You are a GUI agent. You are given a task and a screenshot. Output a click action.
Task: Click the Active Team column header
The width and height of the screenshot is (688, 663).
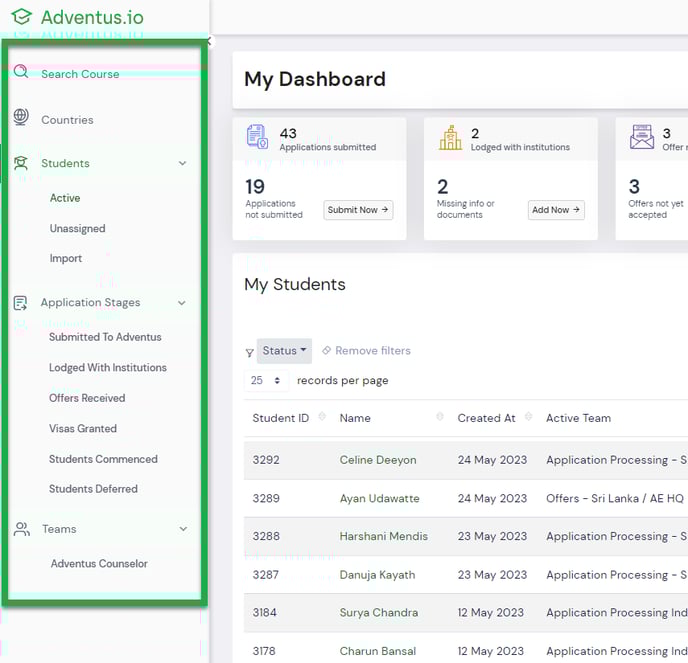tap(578, 418)
